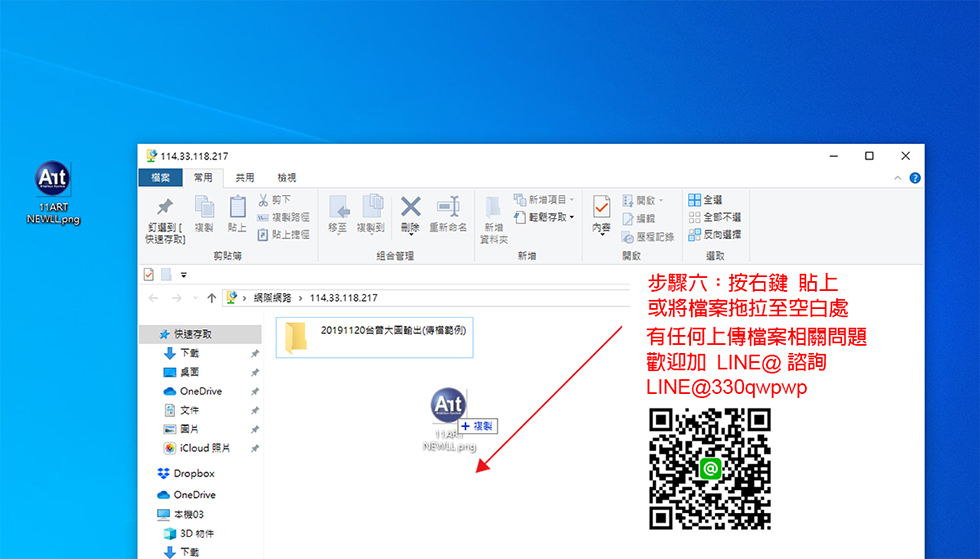Click the up-arrow navigation button
980x559 pixels.
tap(211, 298)
